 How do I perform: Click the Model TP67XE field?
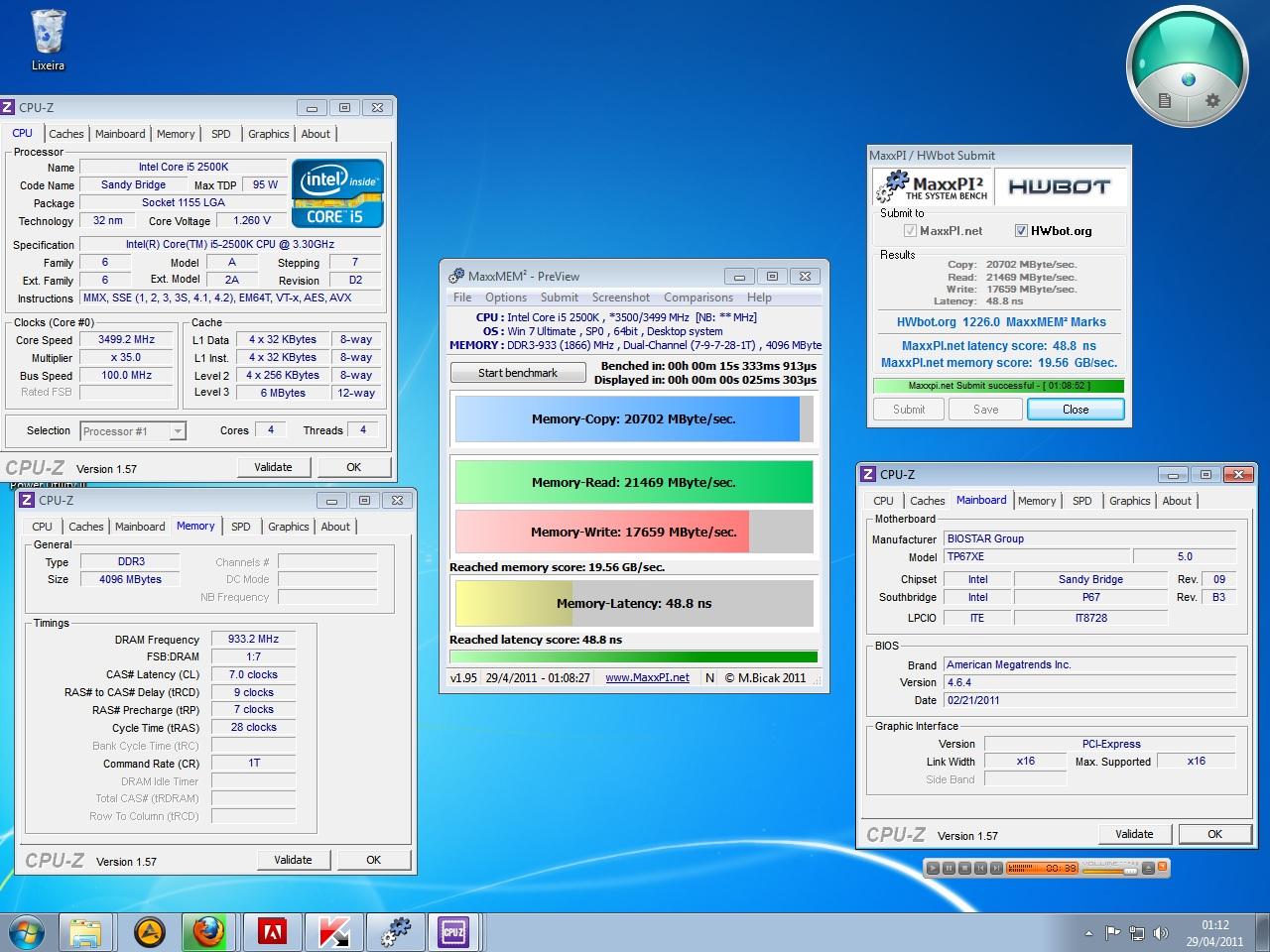point(1036,556)
